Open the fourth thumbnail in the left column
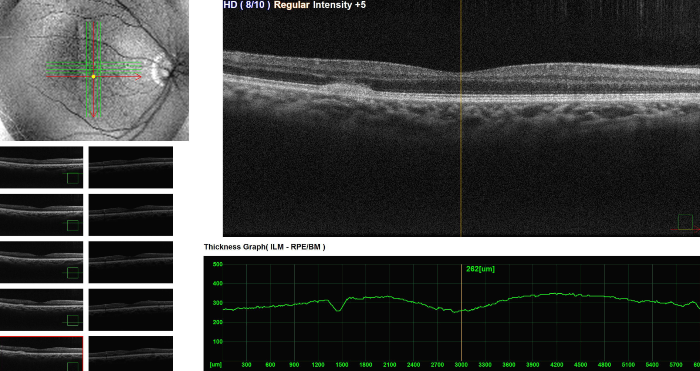The height and width of the screenshot is (371, 700). 42,309
